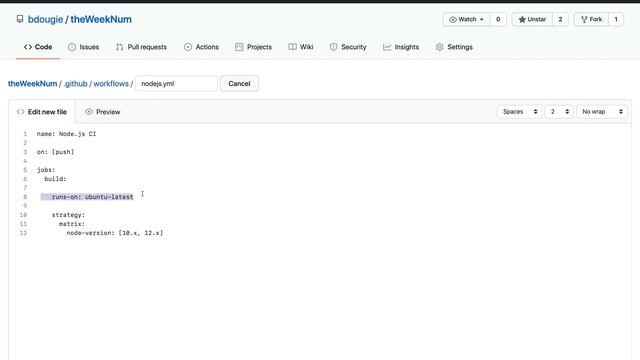Viewport: 640px width, 360px height.
Task: Click the 'strategy:' line in editor
Action: pyautogui.click(x=68, y=215)
